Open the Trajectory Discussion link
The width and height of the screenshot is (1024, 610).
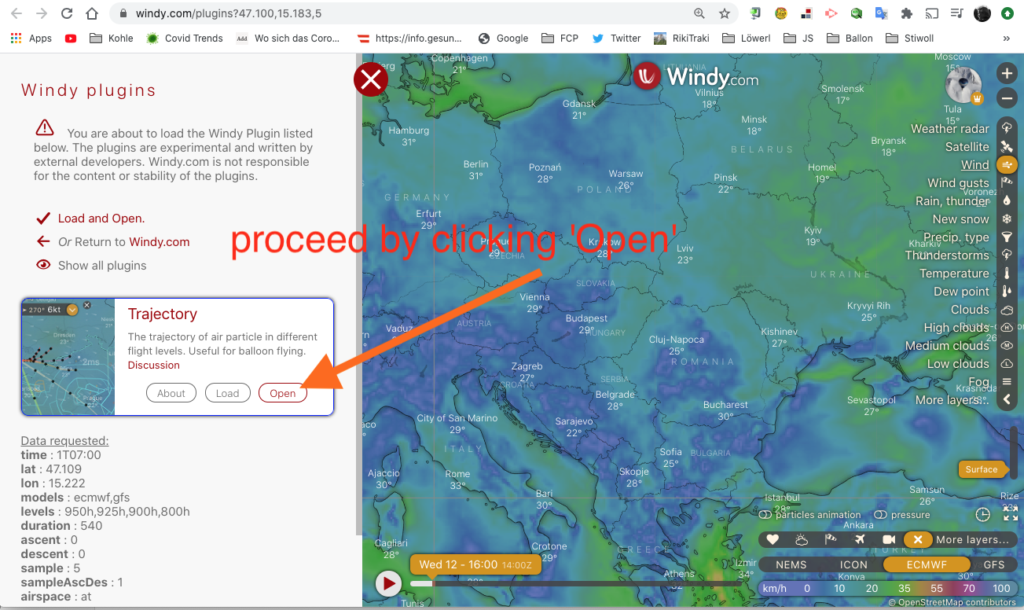(153, 365)
